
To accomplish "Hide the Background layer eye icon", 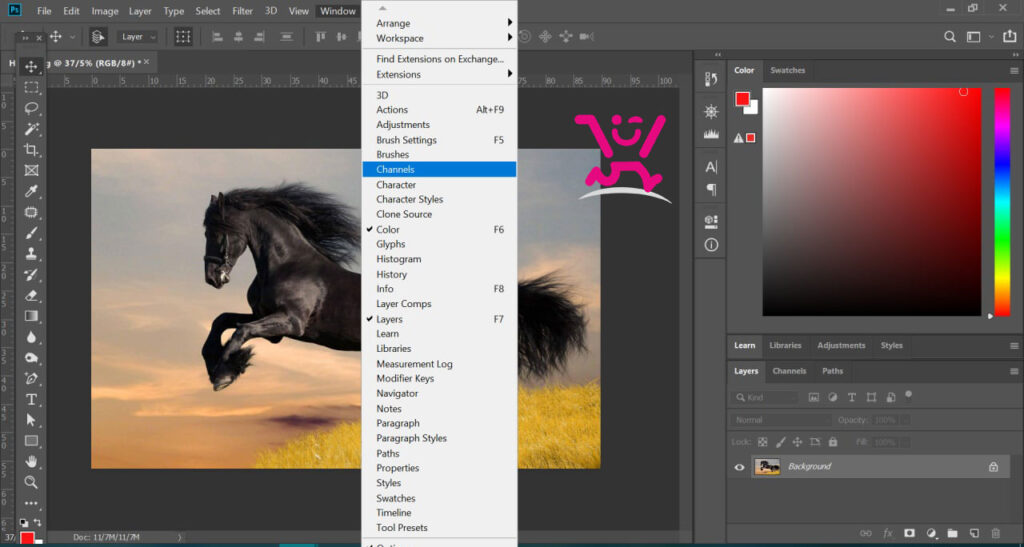I will [739, 467].
